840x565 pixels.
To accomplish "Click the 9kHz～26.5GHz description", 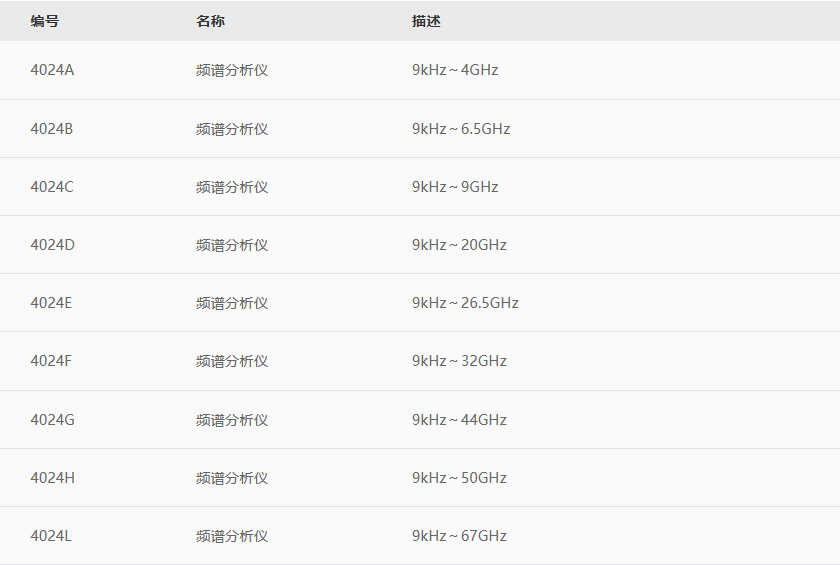I will click(465, 303).
